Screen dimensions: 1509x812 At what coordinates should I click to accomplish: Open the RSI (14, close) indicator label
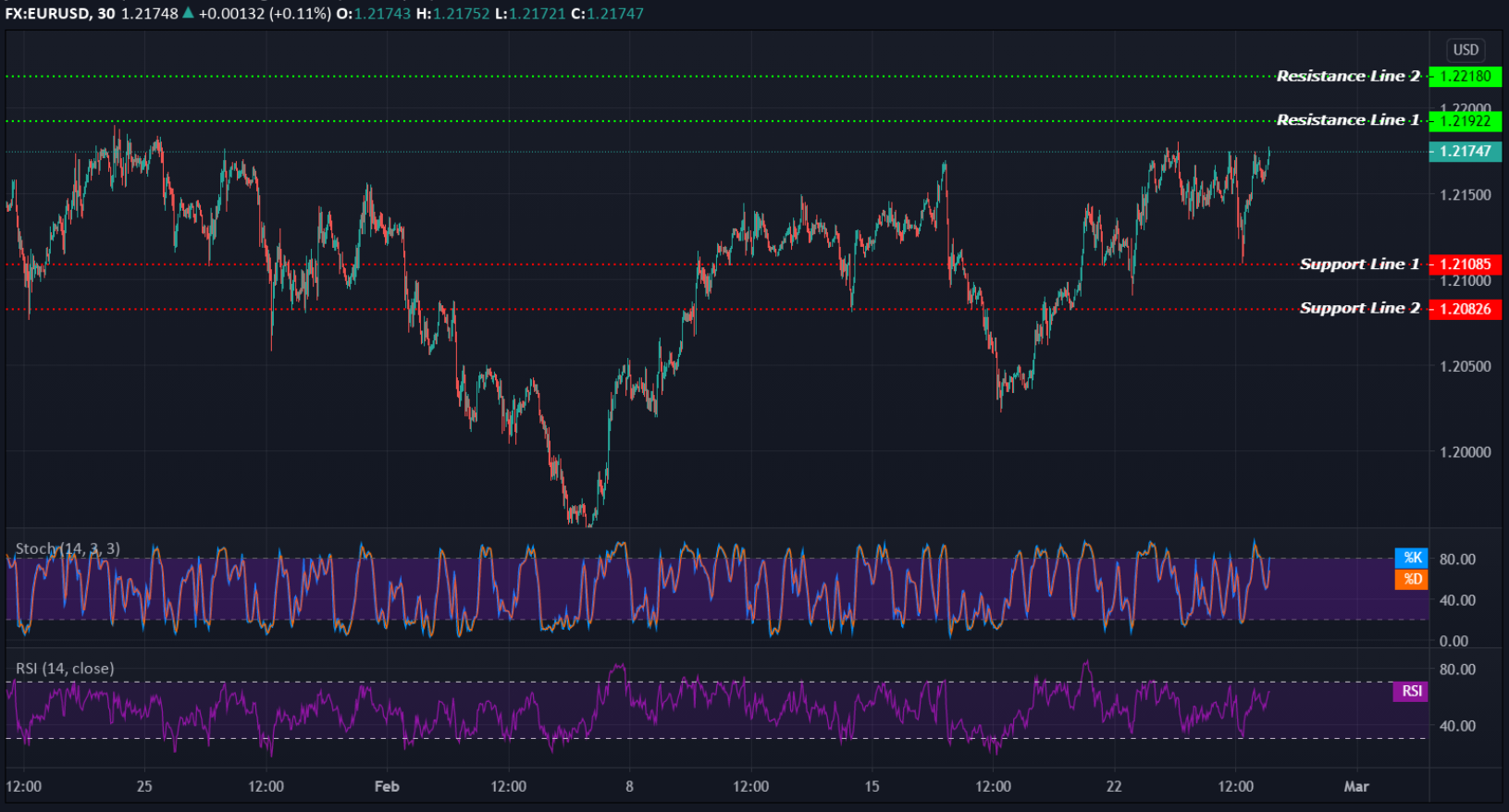click(65, 668)
